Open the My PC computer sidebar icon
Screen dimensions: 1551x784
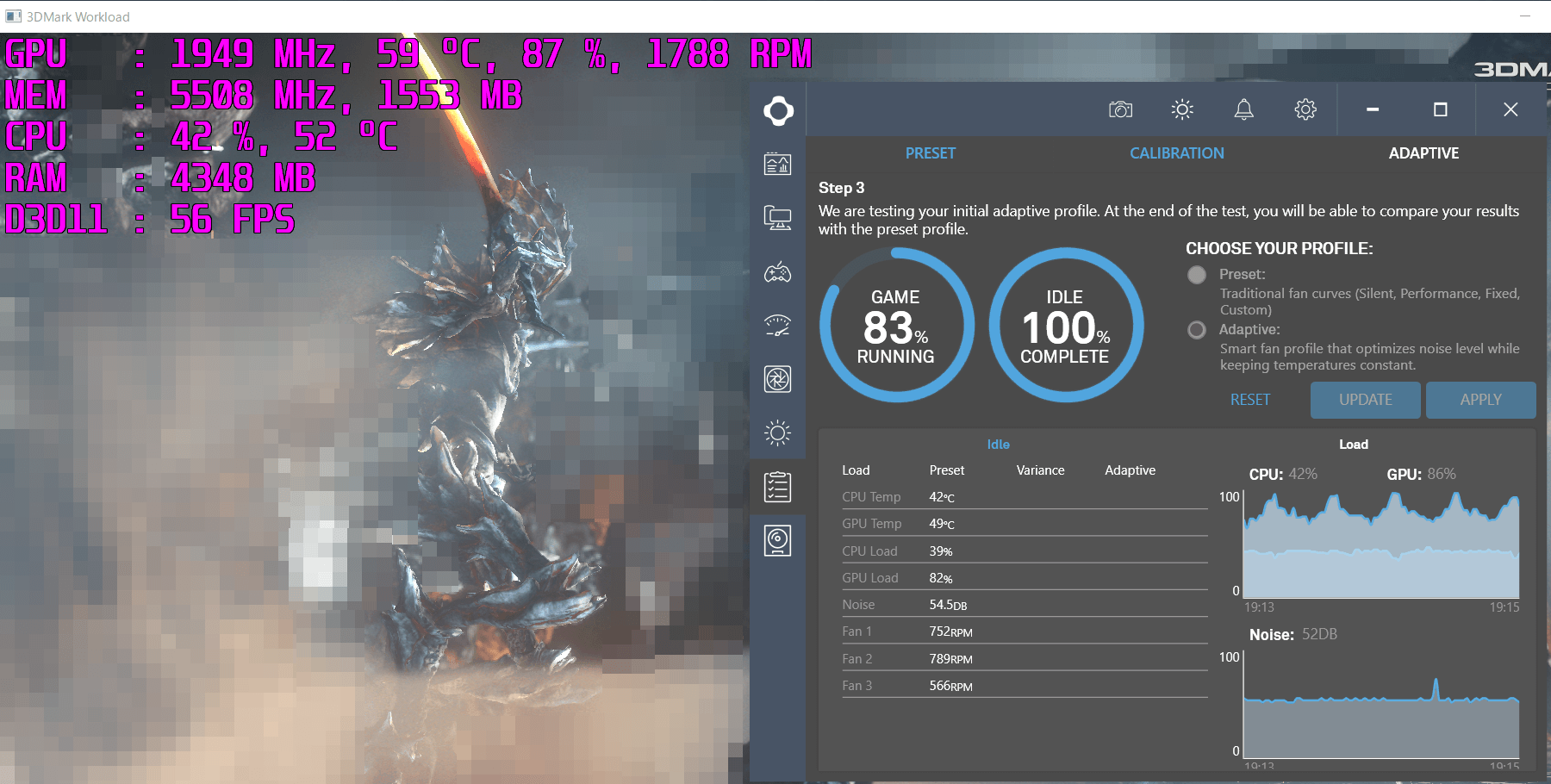click(778, 218)
